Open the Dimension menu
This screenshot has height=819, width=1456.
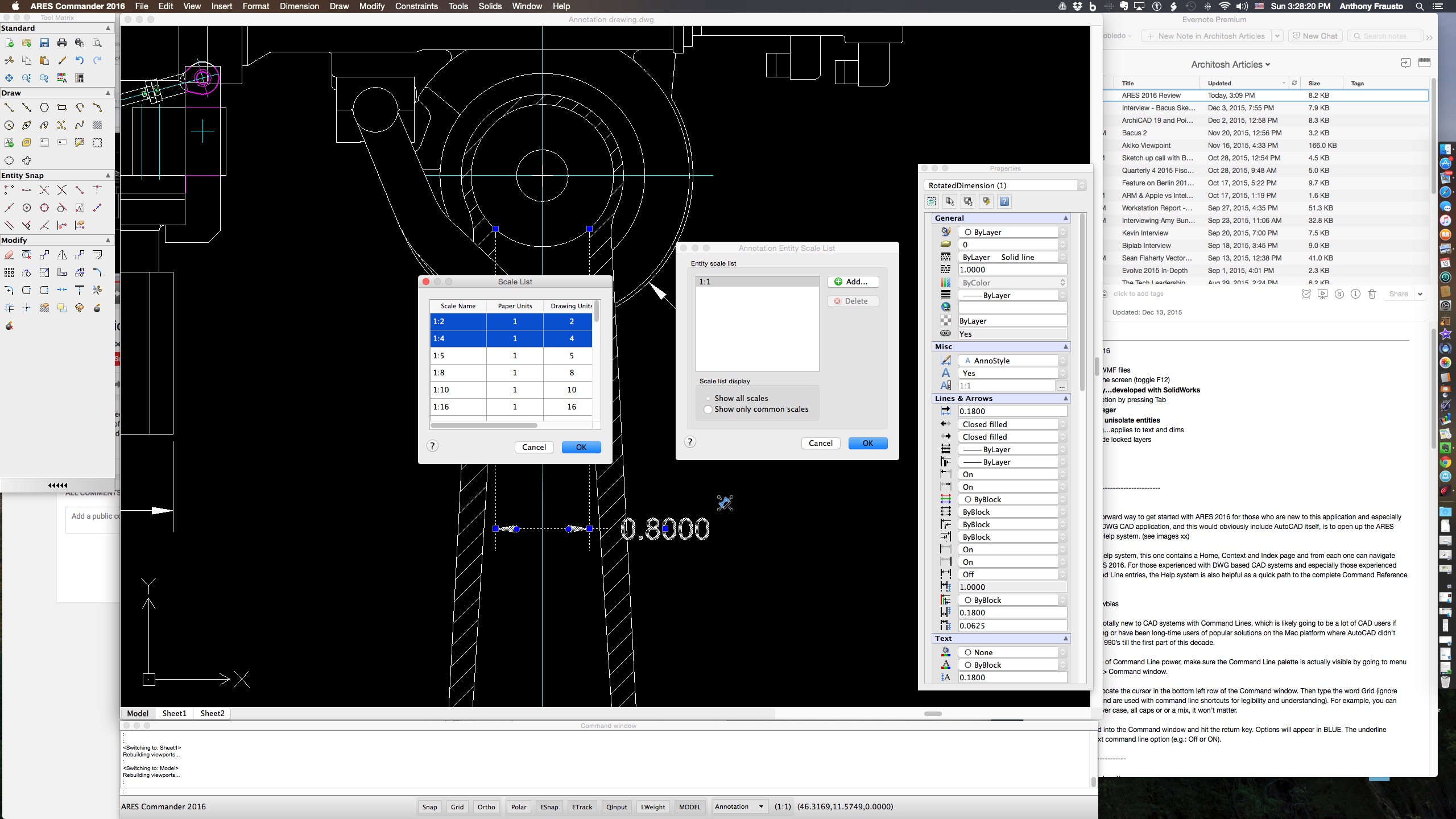tap(299, 6)
